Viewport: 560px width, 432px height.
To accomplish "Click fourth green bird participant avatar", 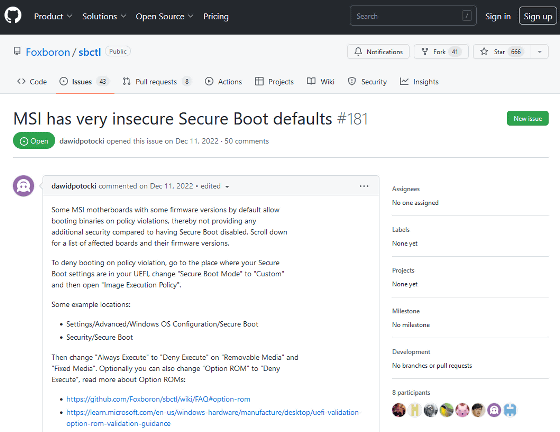I will (446, 410).
